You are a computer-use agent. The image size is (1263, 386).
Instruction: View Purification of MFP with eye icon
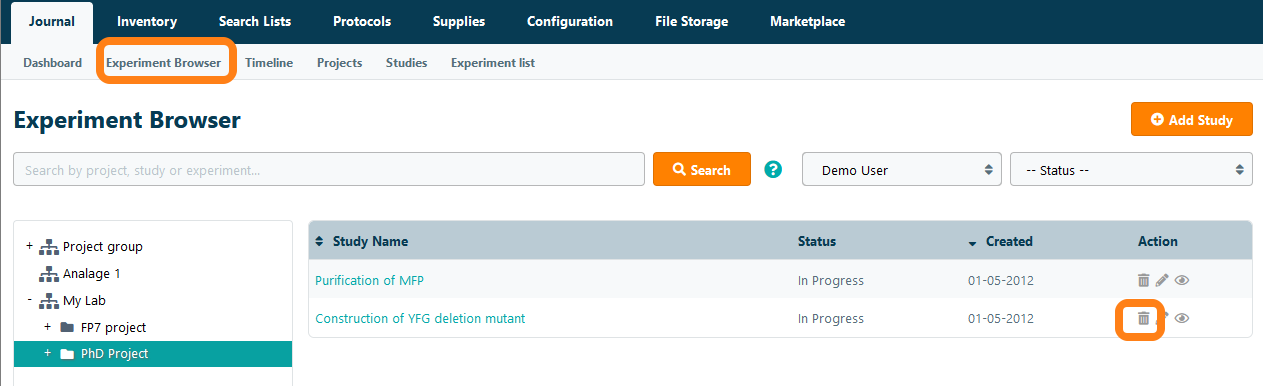pos(1182,280)
